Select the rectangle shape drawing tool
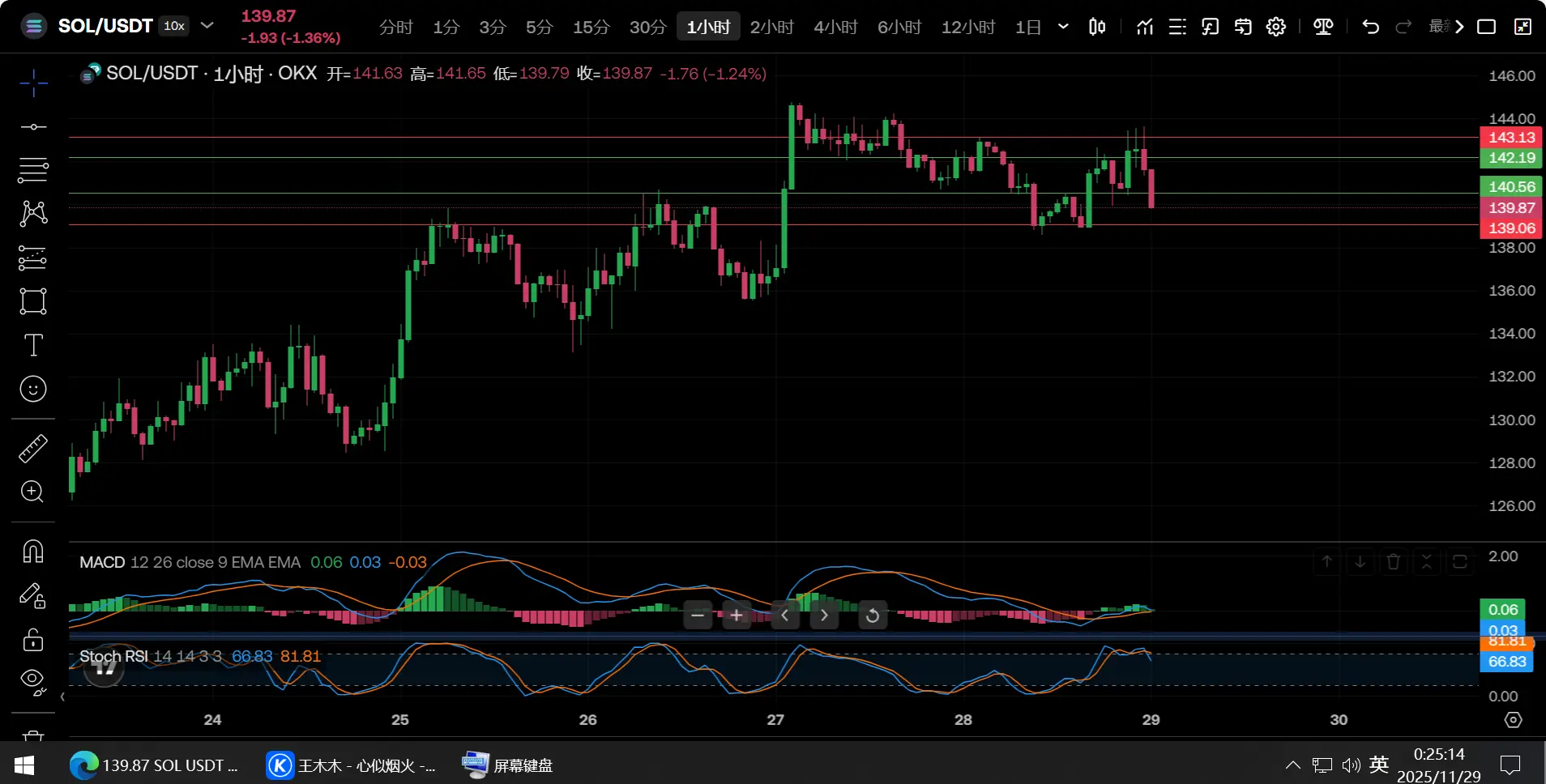1546x784 pixels. point(33,301)
